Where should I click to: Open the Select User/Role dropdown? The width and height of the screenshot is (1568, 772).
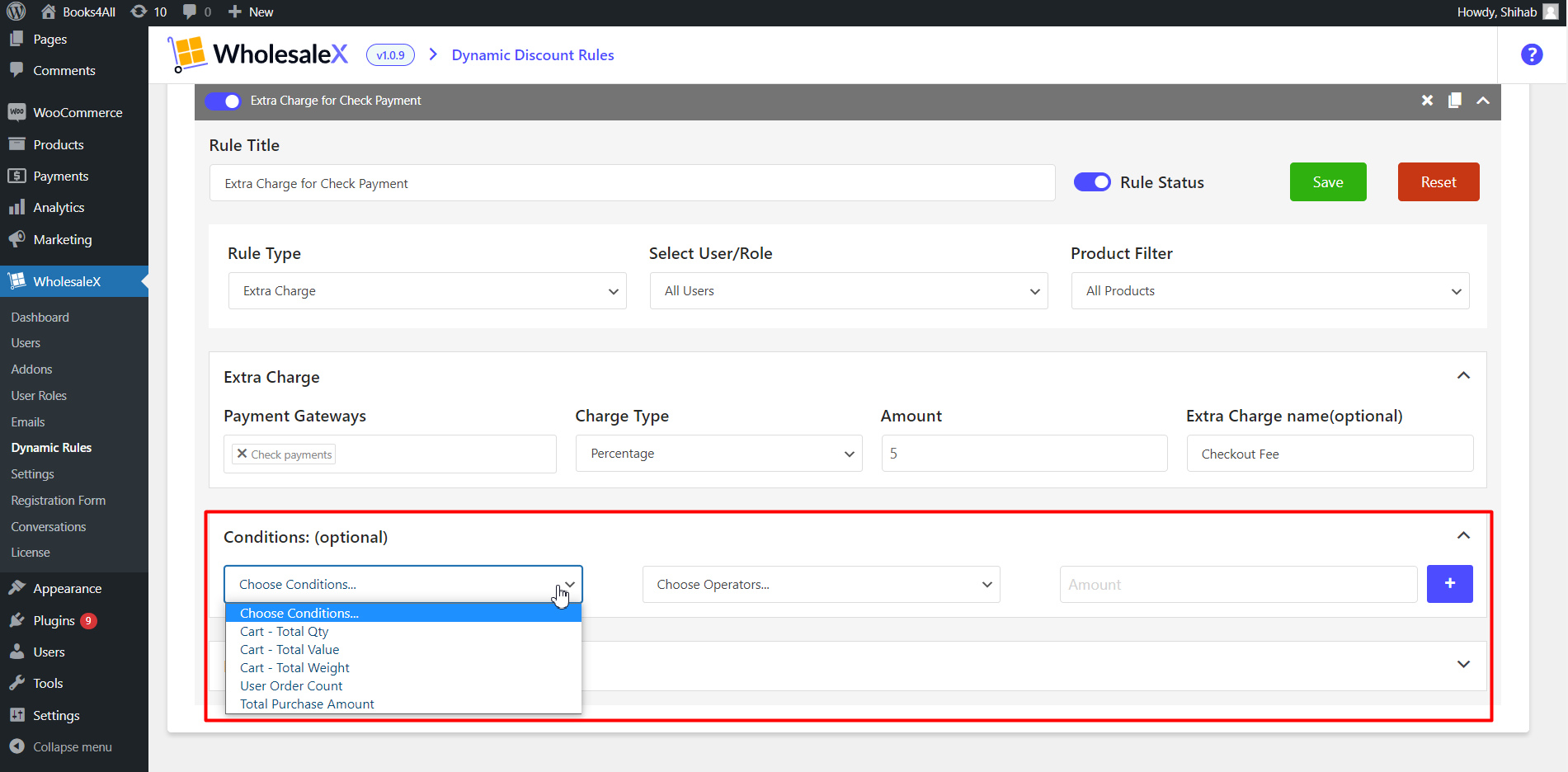coord(849,291)
